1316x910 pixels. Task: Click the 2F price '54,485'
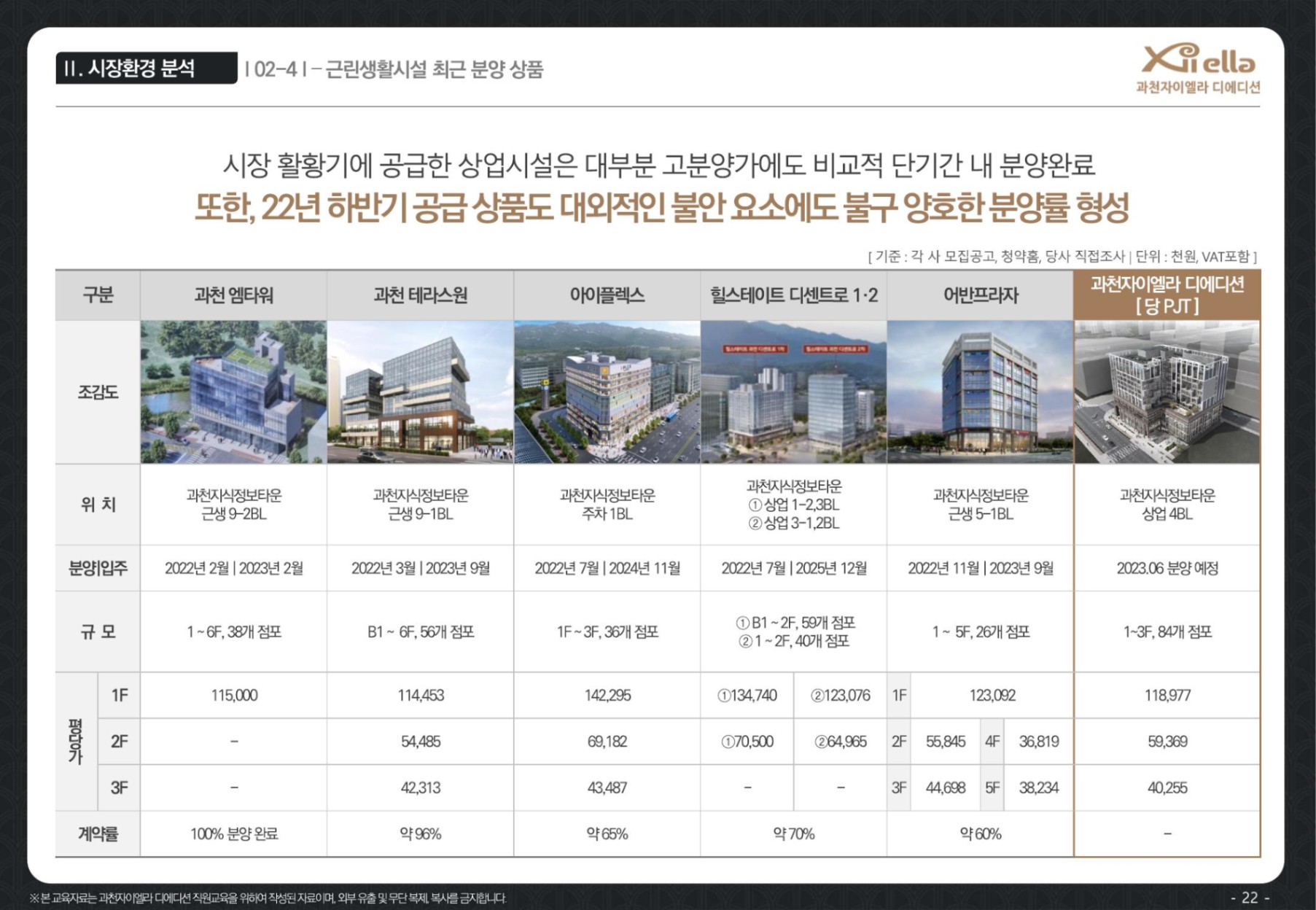point(421,741)
